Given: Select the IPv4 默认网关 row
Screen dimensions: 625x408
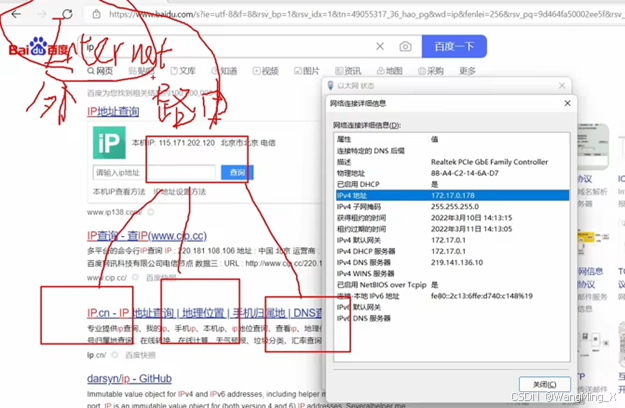Looking at the screenshot, I should click(452, 240).
